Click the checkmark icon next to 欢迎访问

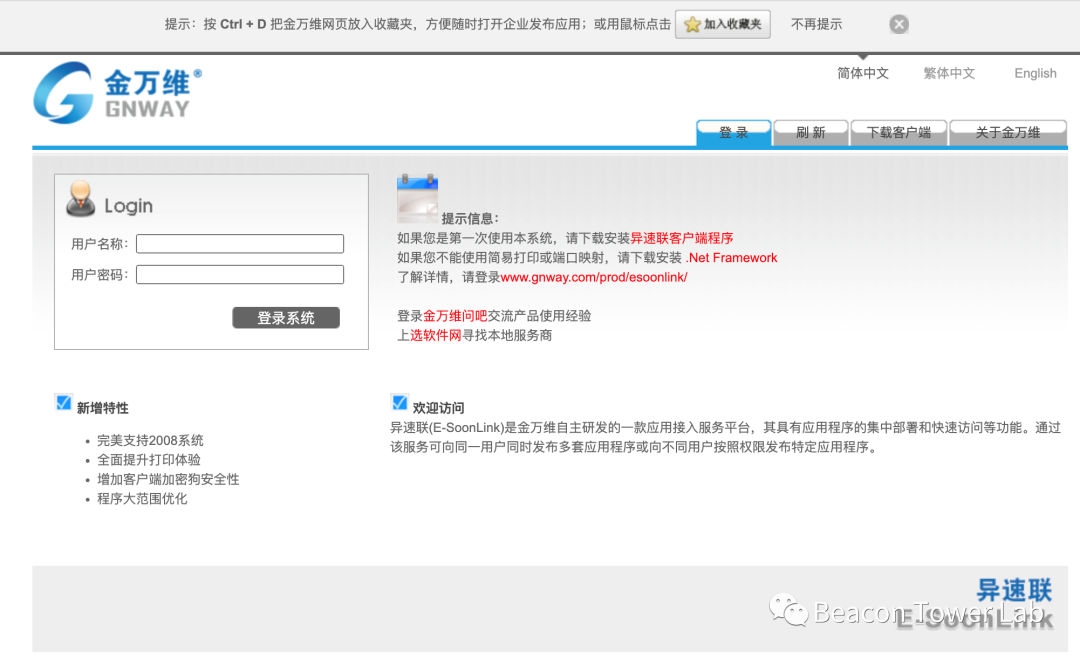point(399,402)
